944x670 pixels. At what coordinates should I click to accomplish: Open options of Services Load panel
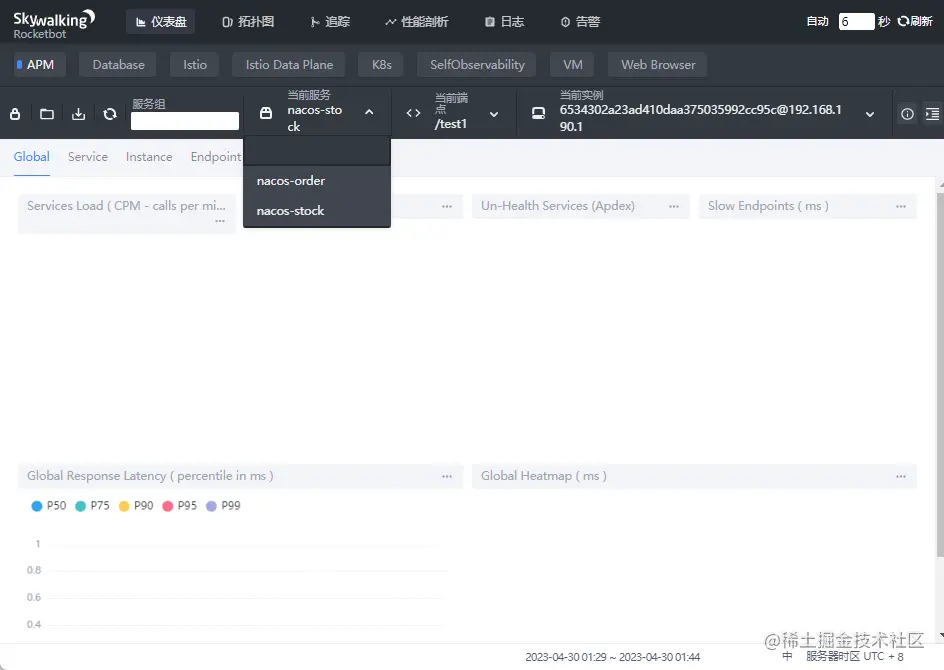(x=220, y=222)
